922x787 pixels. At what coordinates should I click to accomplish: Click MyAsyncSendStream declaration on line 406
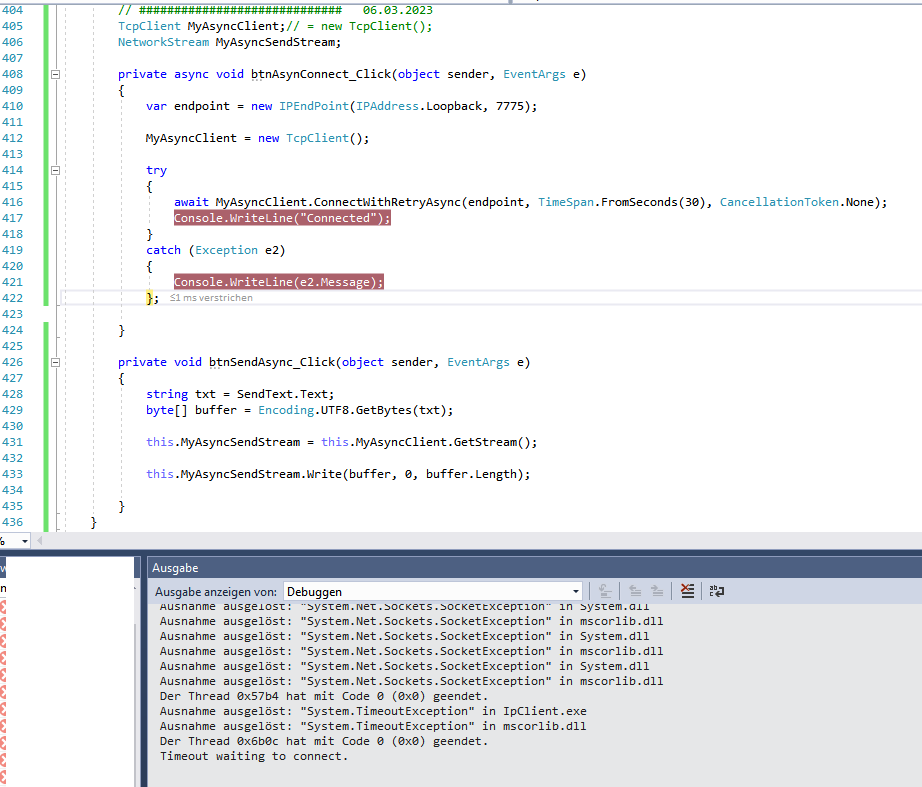275,42
